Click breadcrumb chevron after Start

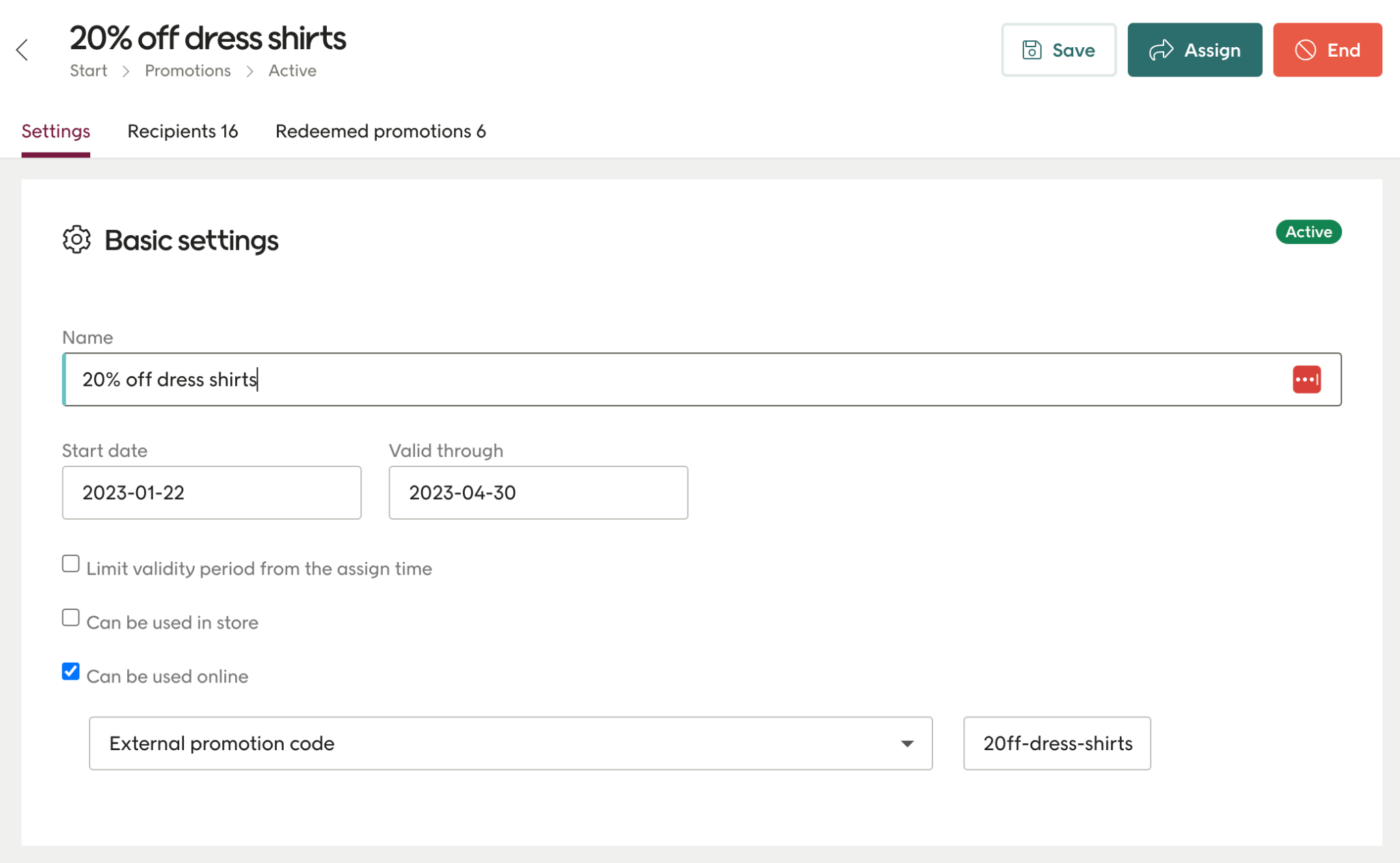click(x=126, y=71)
